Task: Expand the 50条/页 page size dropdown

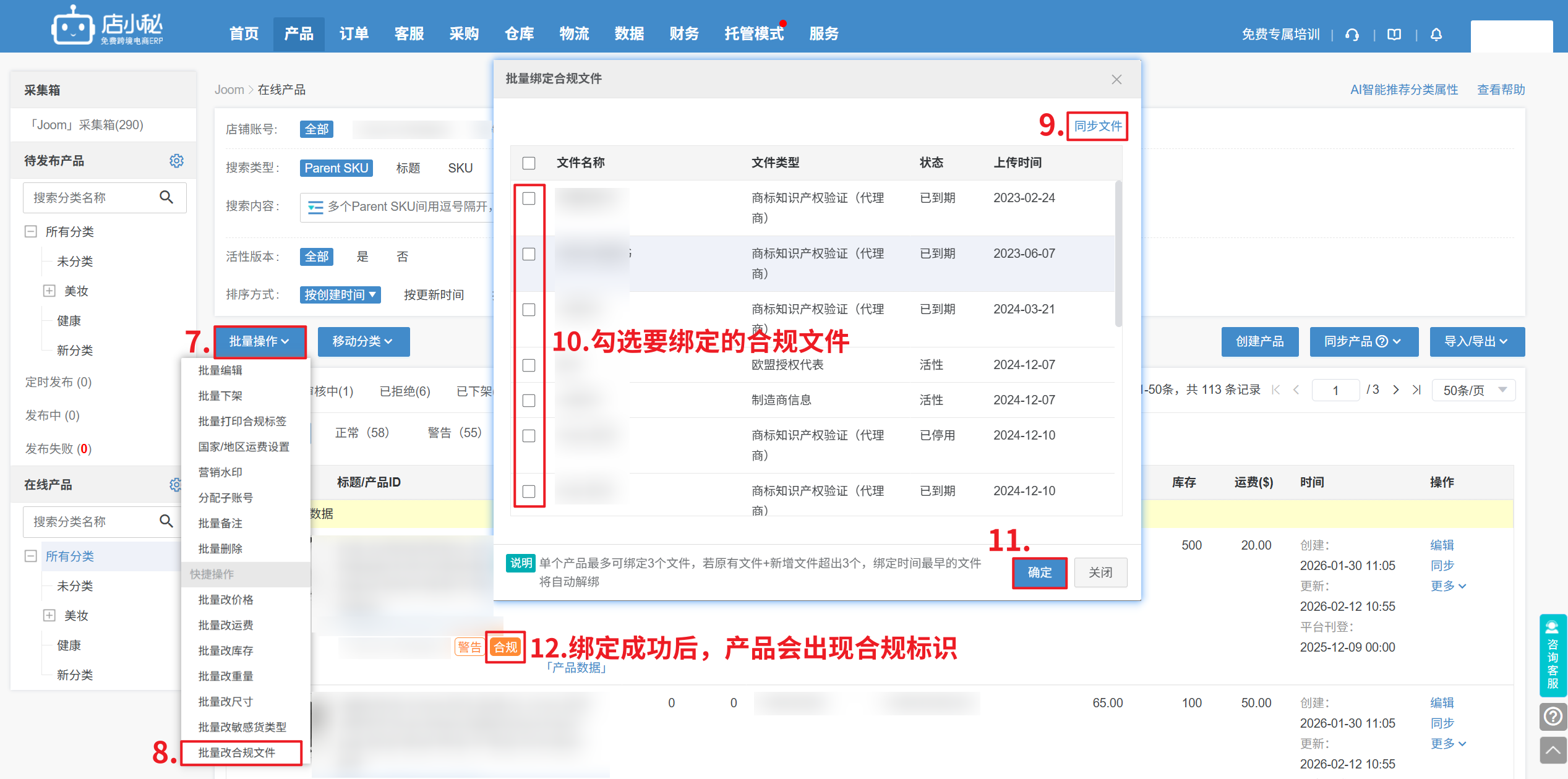Action: (x=1473, y=390)
